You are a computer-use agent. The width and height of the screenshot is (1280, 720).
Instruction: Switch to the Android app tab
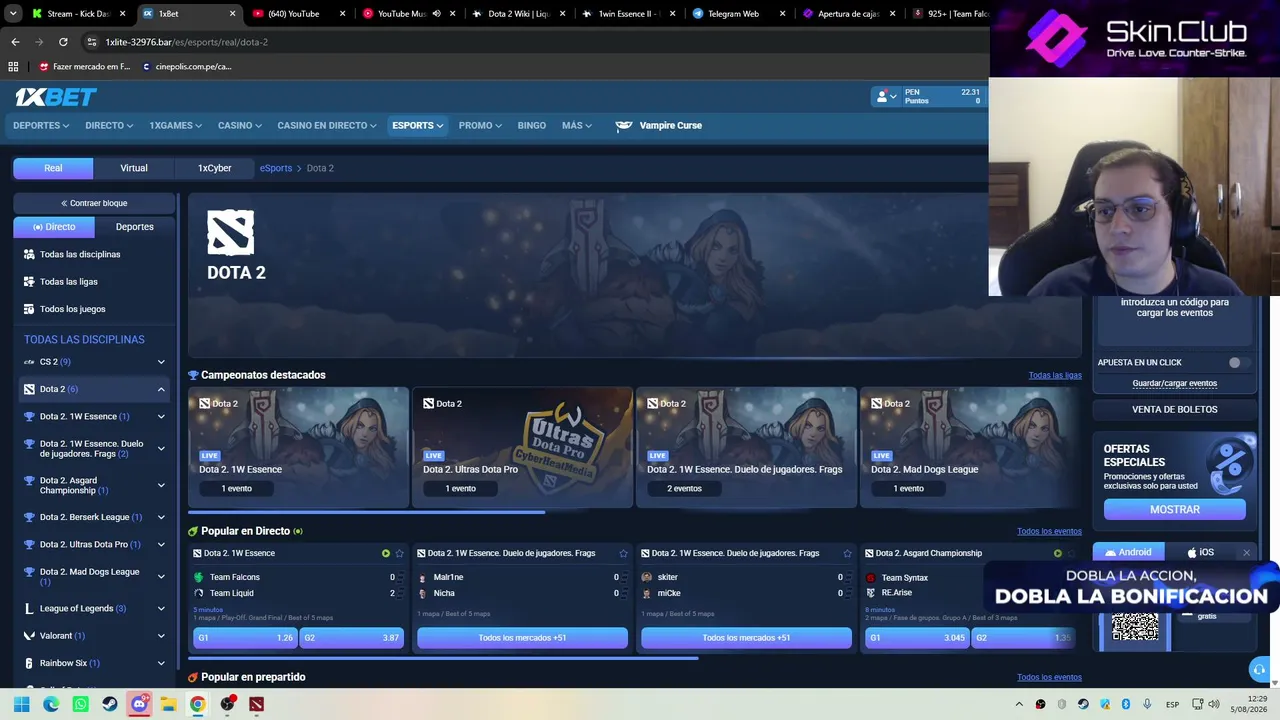tap(1128, 552)
